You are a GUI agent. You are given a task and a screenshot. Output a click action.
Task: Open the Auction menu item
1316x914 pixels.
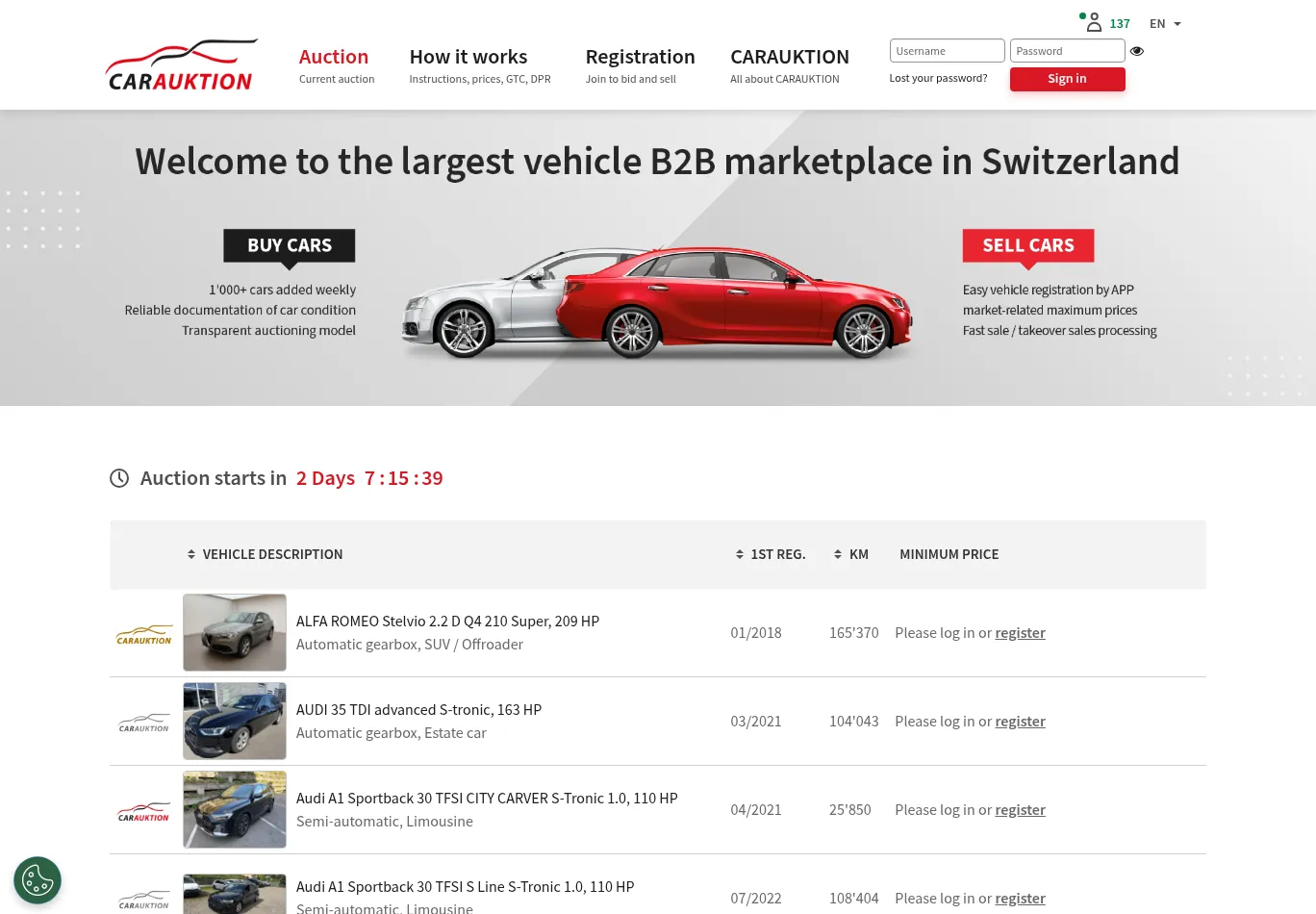[334, 57]
